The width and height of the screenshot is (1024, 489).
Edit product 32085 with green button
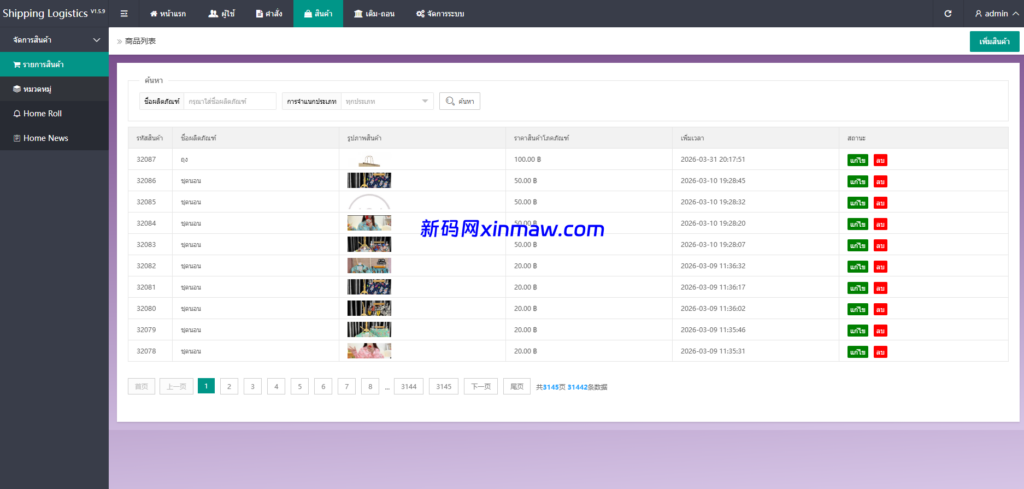pyautogui.click(x=857, y=202)
